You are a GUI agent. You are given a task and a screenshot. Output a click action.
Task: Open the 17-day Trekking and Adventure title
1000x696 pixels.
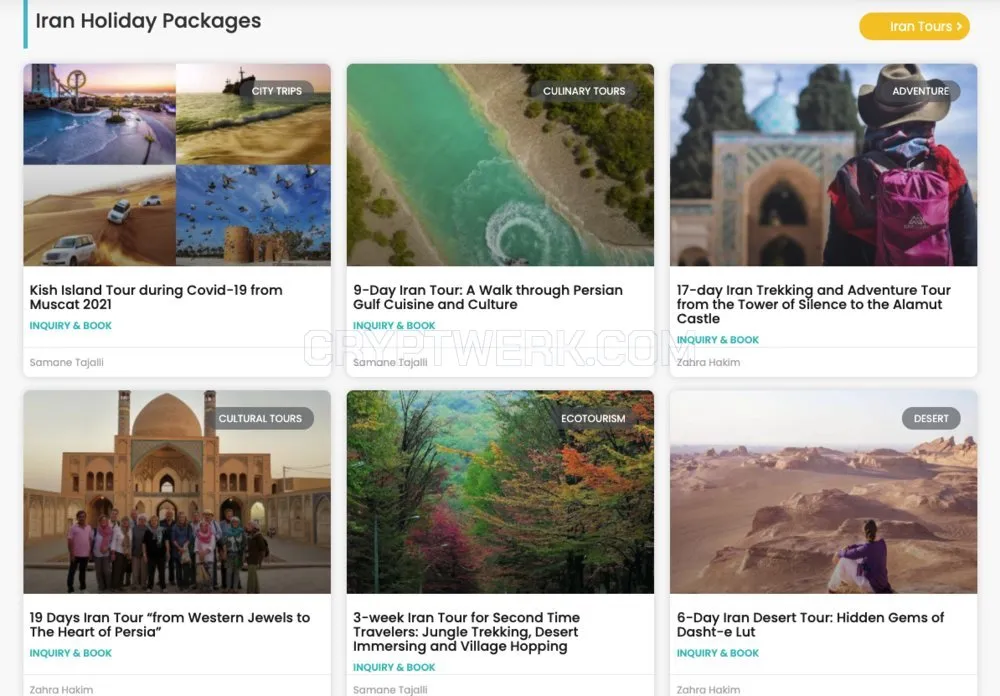[x=814, y=304]
